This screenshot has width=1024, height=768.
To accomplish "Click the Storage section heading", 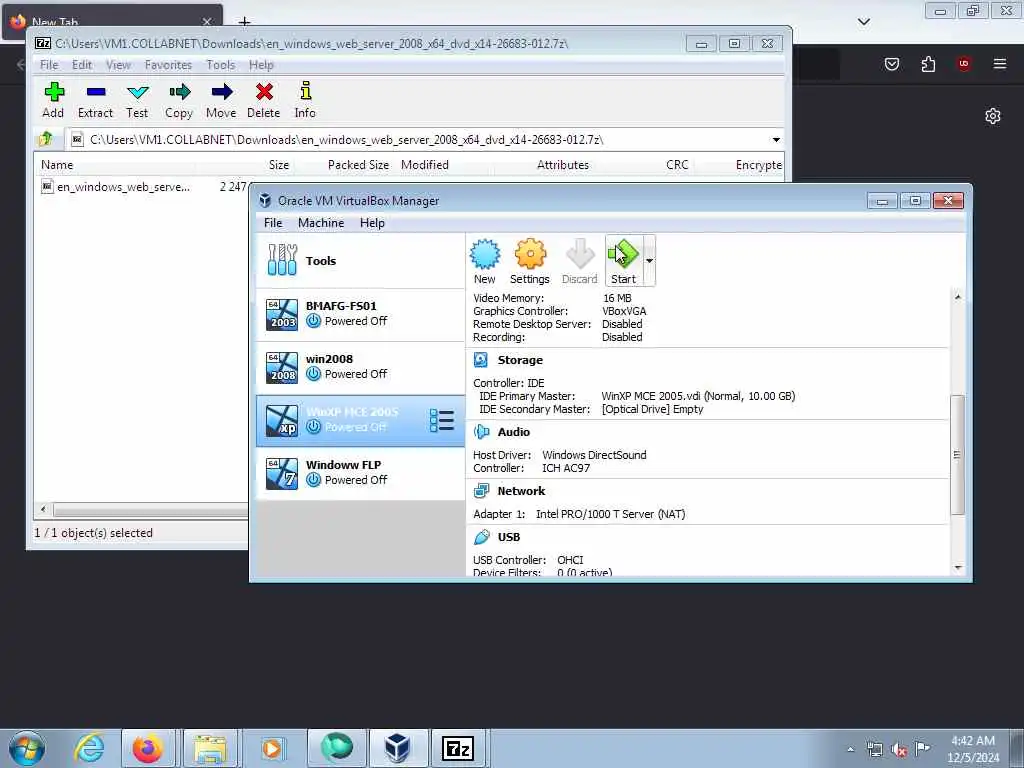I will pos(520,360).
